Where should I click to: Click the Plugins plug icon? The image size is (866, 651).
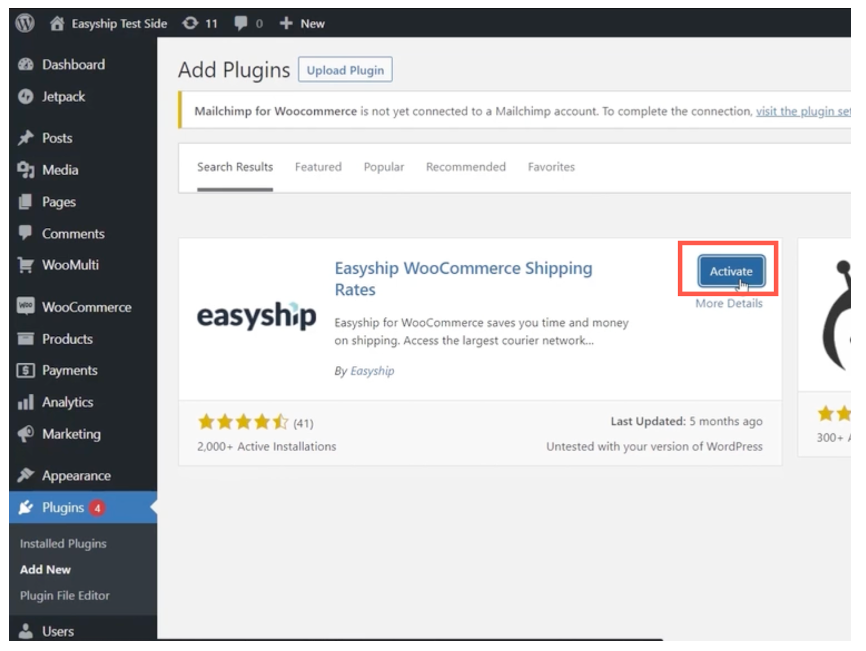pyautogui.click(x=25, y=507)
